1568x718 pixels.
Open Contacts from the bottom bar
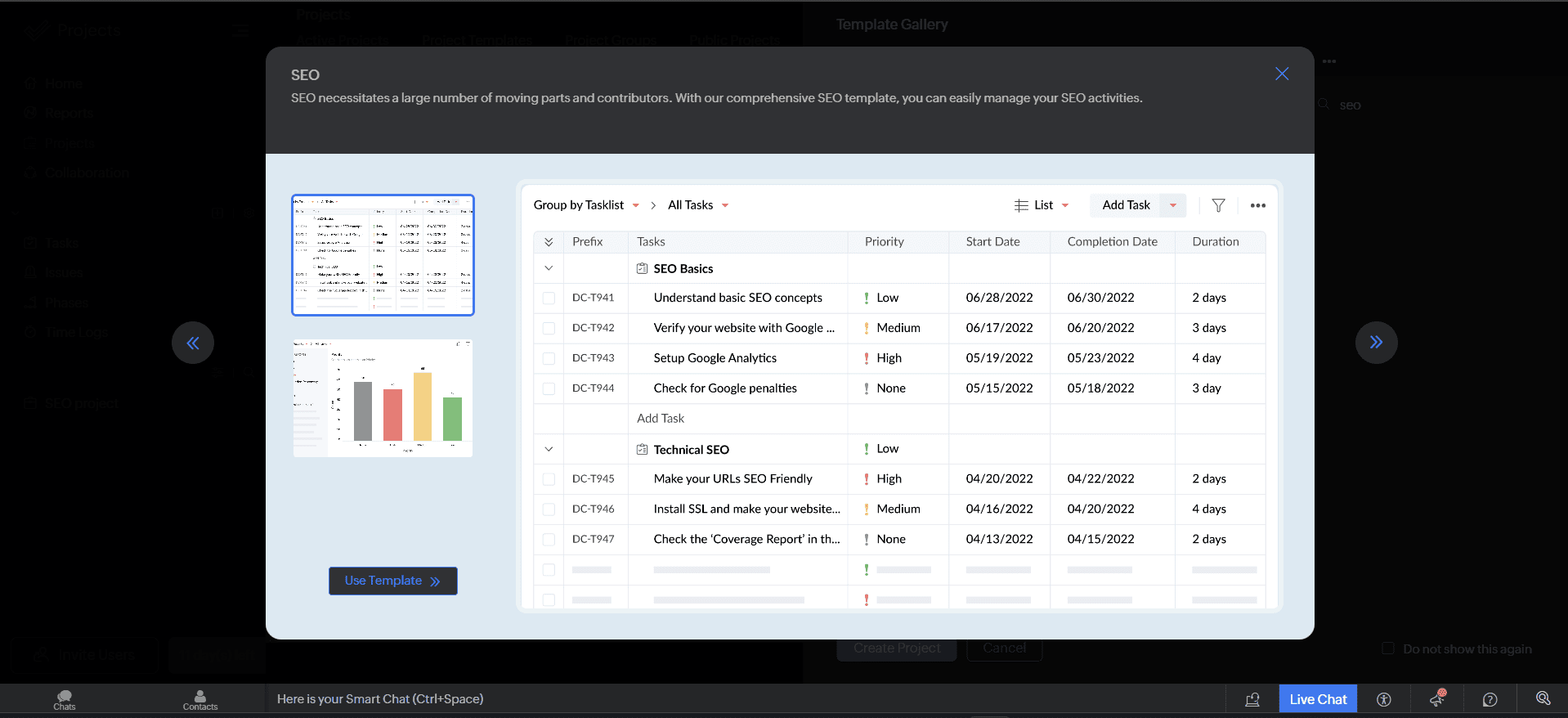coord(200,699)
